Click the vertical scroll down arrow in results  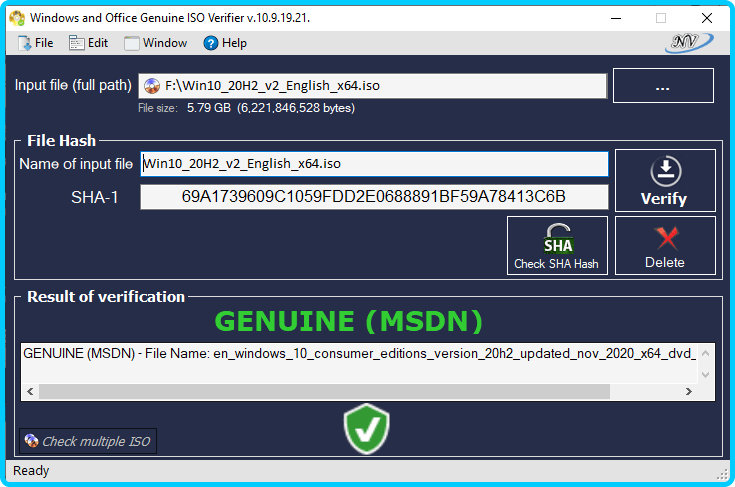705,375
